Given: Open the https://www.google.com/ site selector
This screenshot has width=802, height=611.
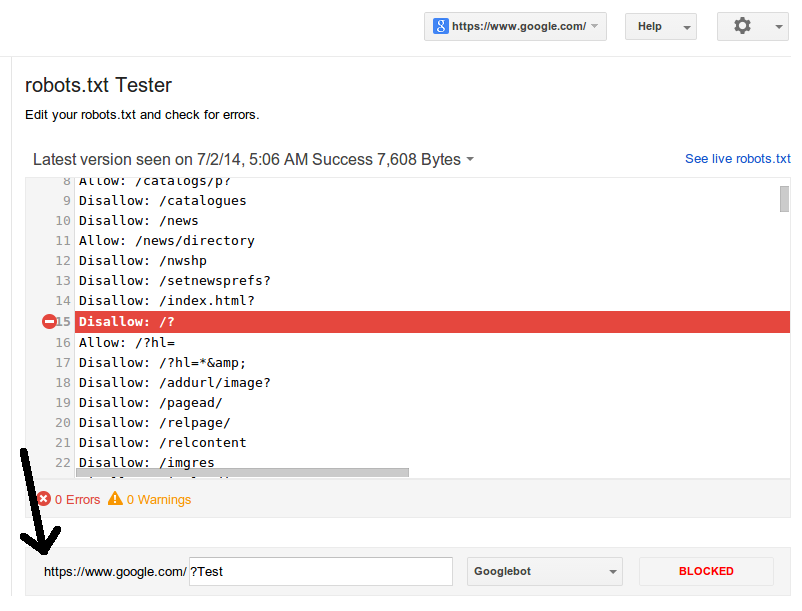Looking at the screenshot, I should (x=515, y=27).
